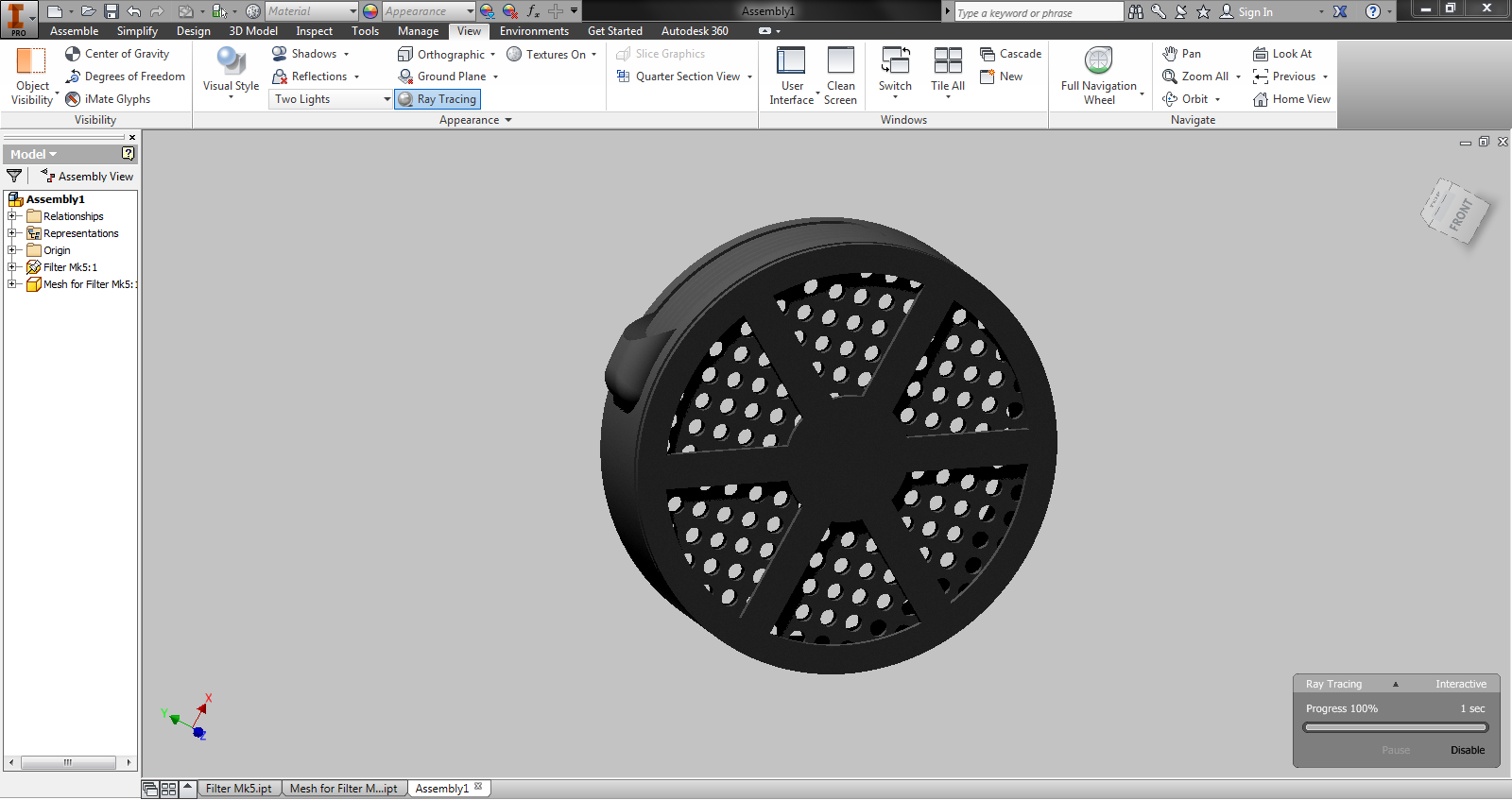Click the Tile All windows icon
Screen dimensions: 1512x800
[948, 60]
